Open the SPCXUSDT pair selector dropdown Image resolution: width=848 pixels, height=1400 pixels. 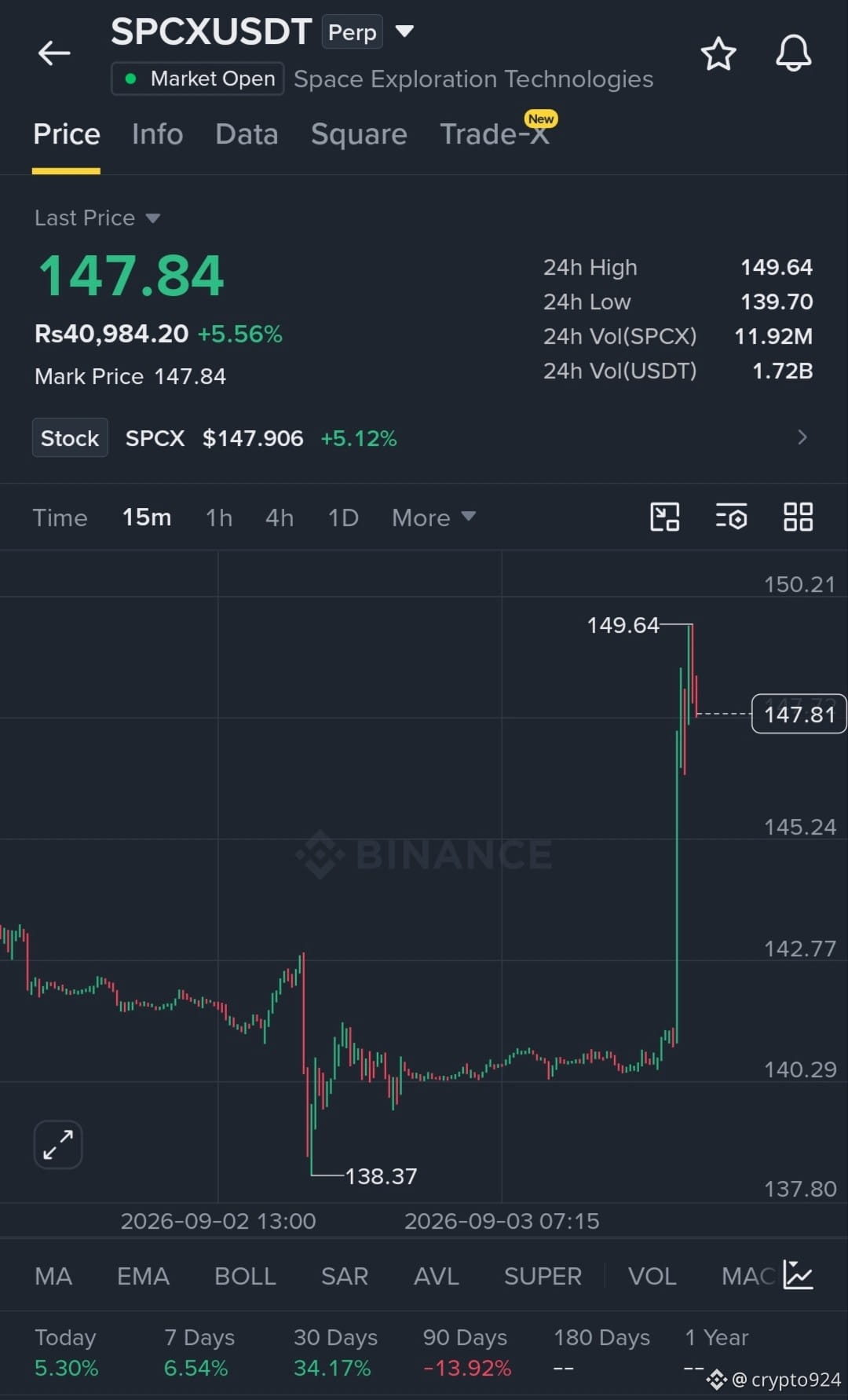(404, 31)
